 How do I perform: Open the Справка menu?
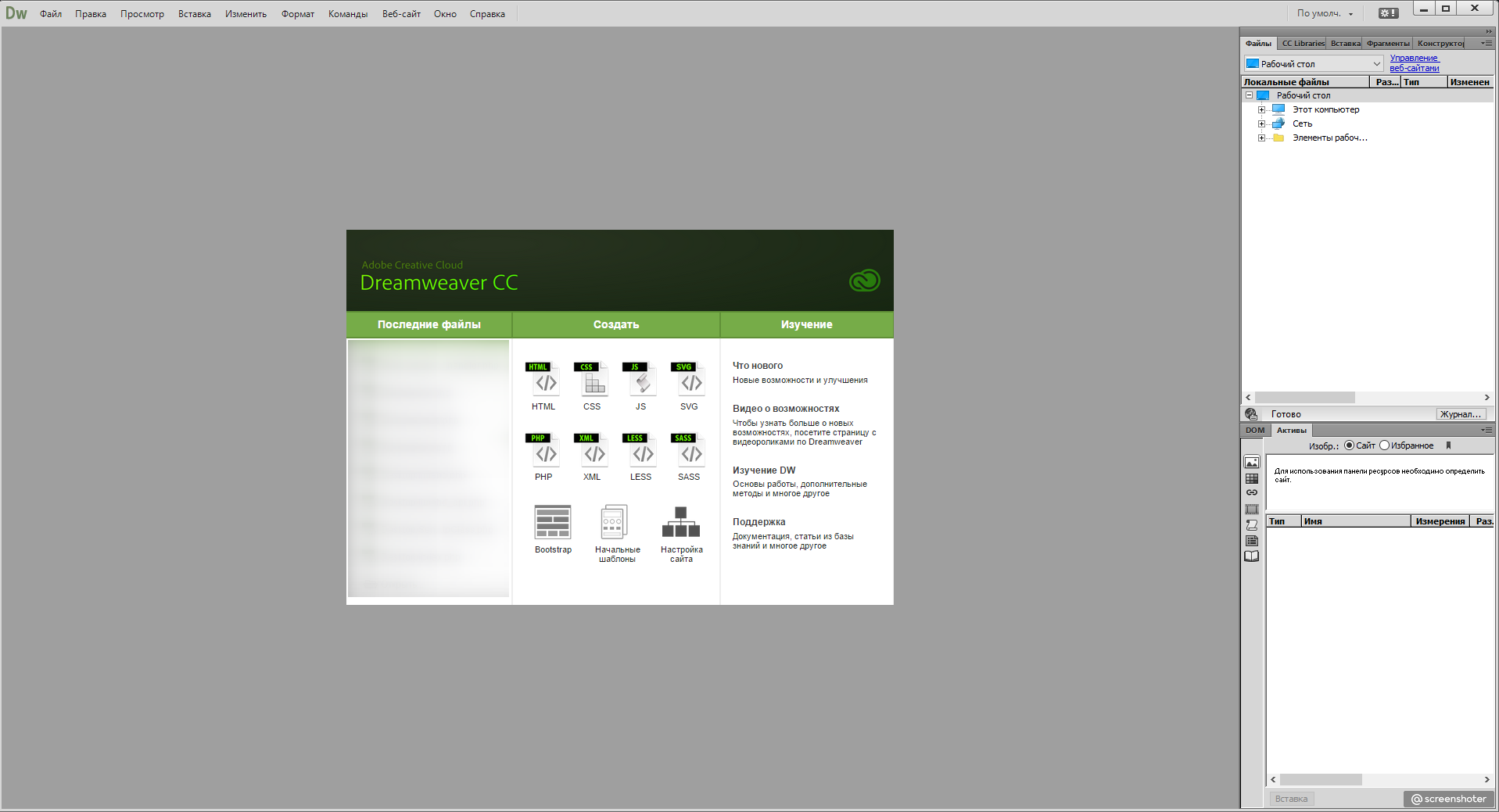(x=487, y=14)
